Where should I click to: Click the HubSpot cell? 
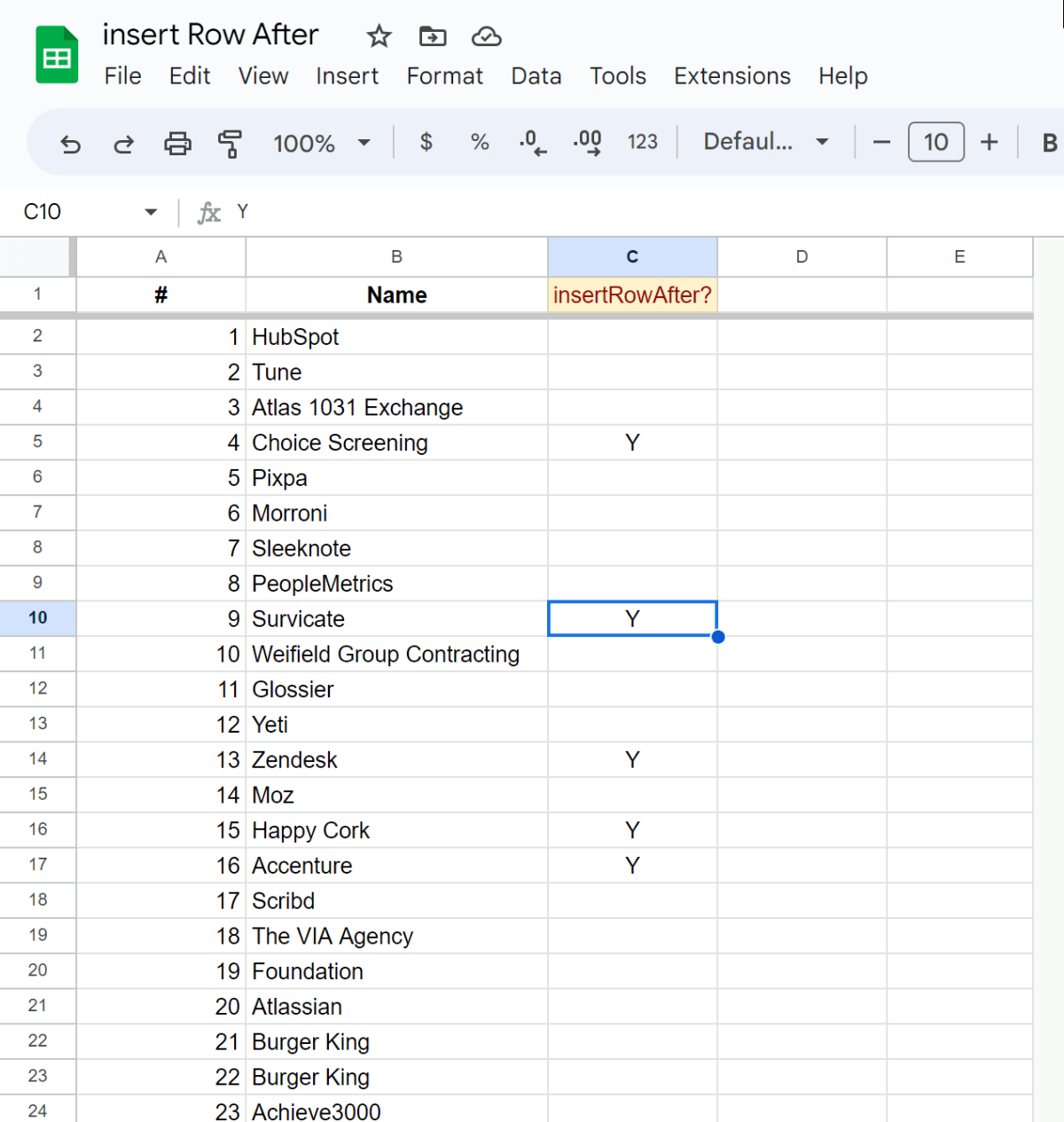pyautogui.click(x=396, y=337)
